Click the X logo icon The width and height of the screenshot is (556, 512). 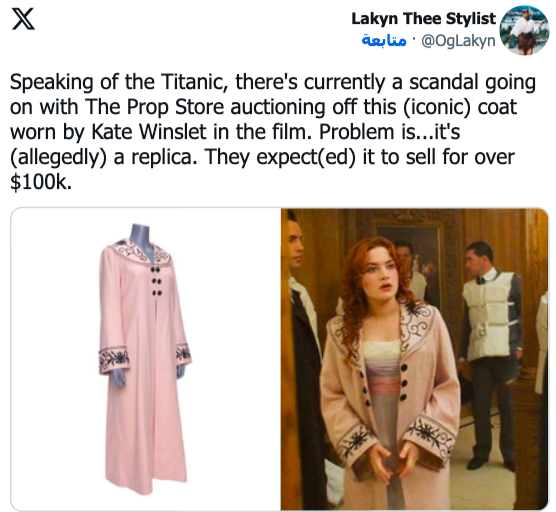tap(23, 19)
